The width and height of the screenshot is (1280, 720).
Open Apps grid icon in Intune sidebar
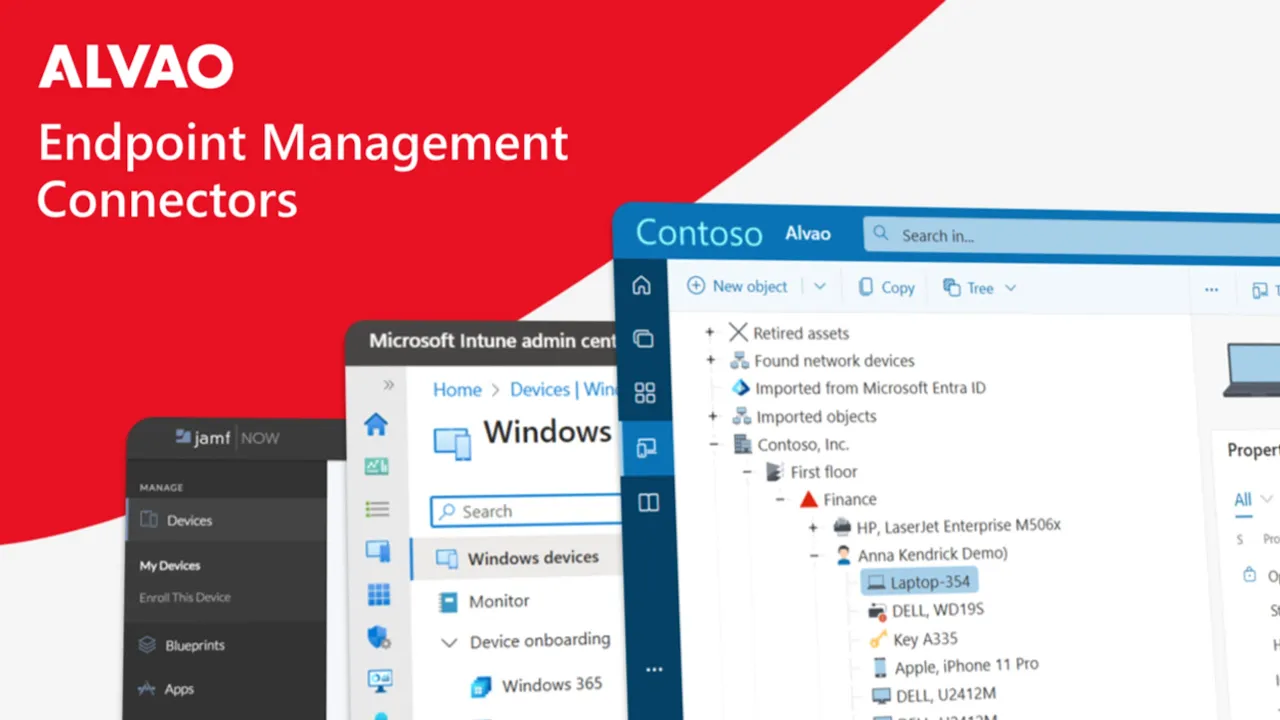(379, 595)
